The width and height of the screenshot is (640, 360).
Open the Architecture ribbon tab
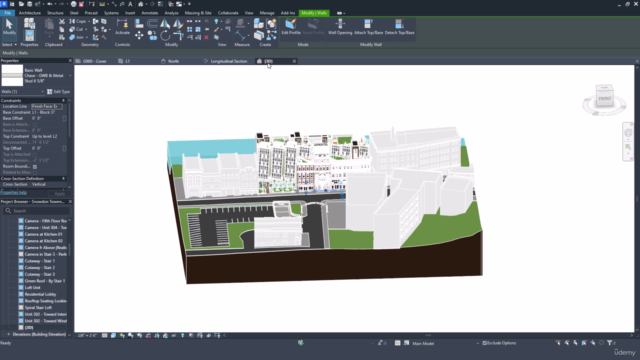[x=30, y=13]
